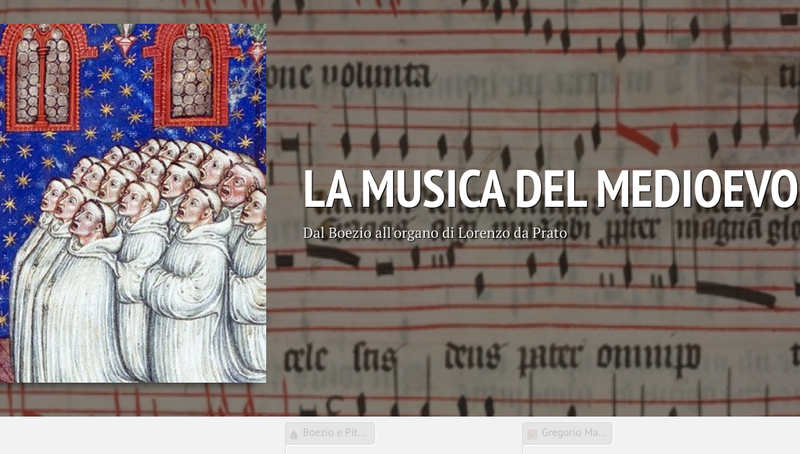Click the 'one volunta' manuscript text in the background

348,76
